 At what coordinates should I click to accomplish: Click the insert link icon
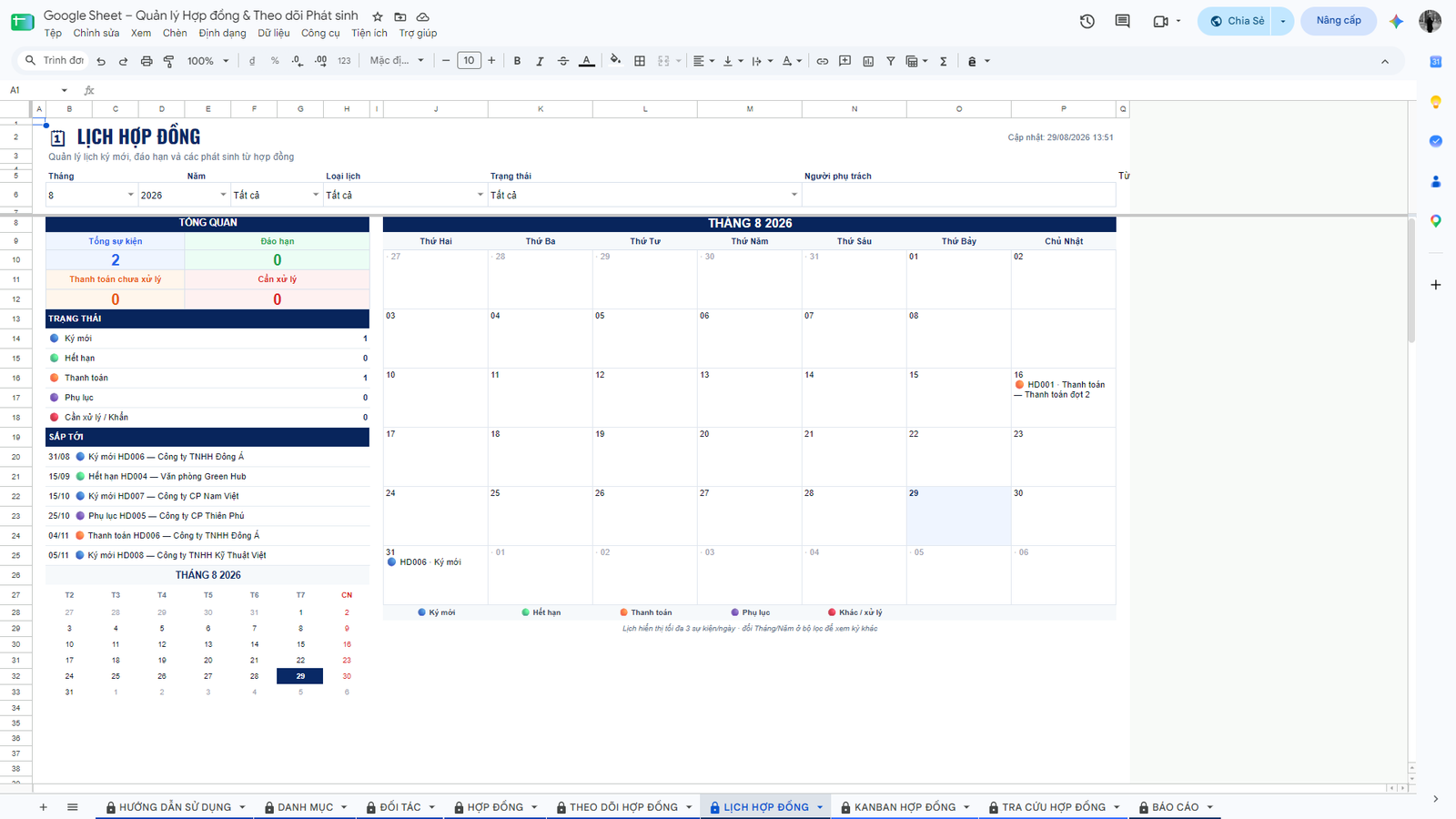tap(822, 61)
